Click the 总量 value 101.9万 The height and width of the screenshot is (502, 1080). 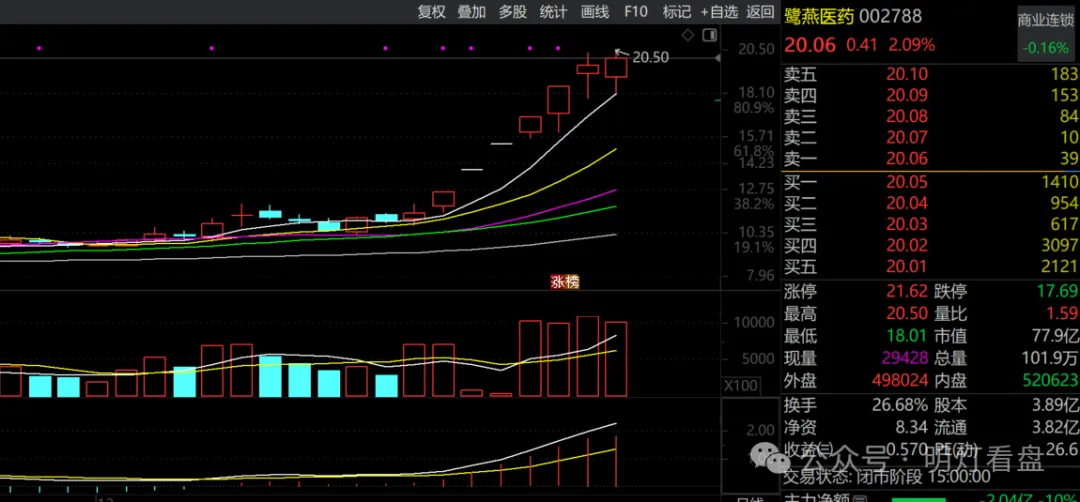1050,357
